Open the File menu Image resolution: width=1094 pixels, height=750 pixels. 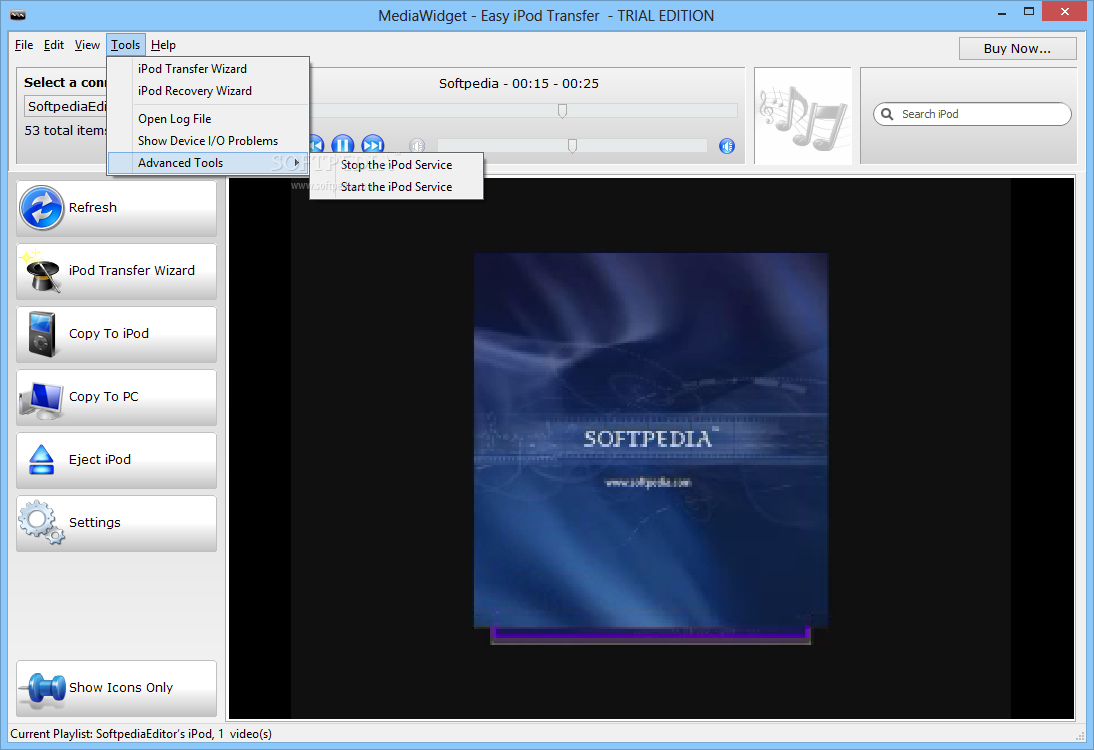(24, 45)
